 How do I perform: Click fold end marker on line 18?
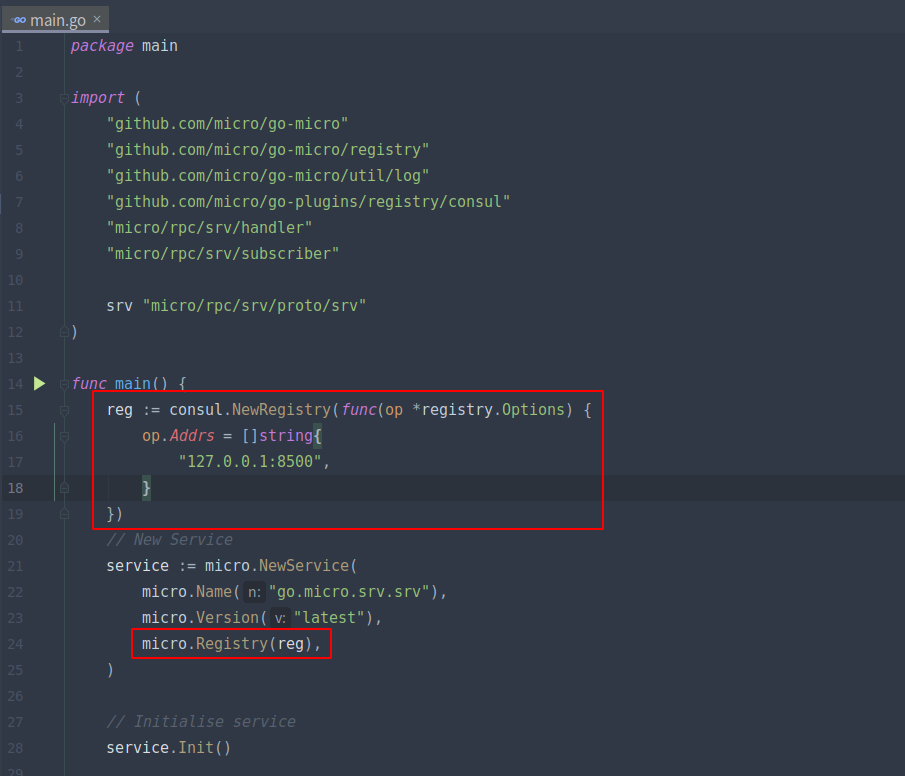click(64, 488)
